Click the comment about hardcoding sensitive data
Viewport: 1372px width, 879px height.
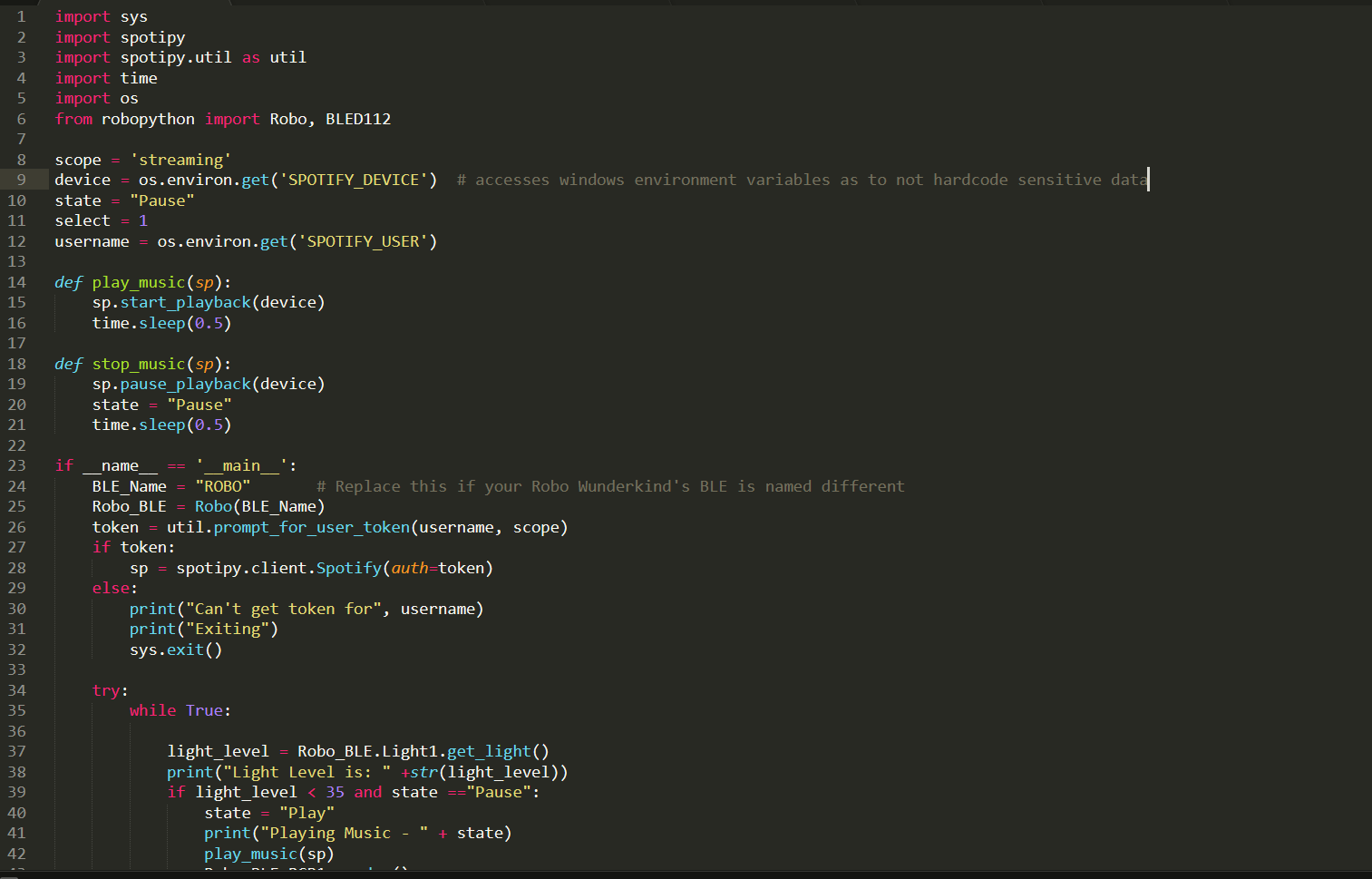[798, 180]
